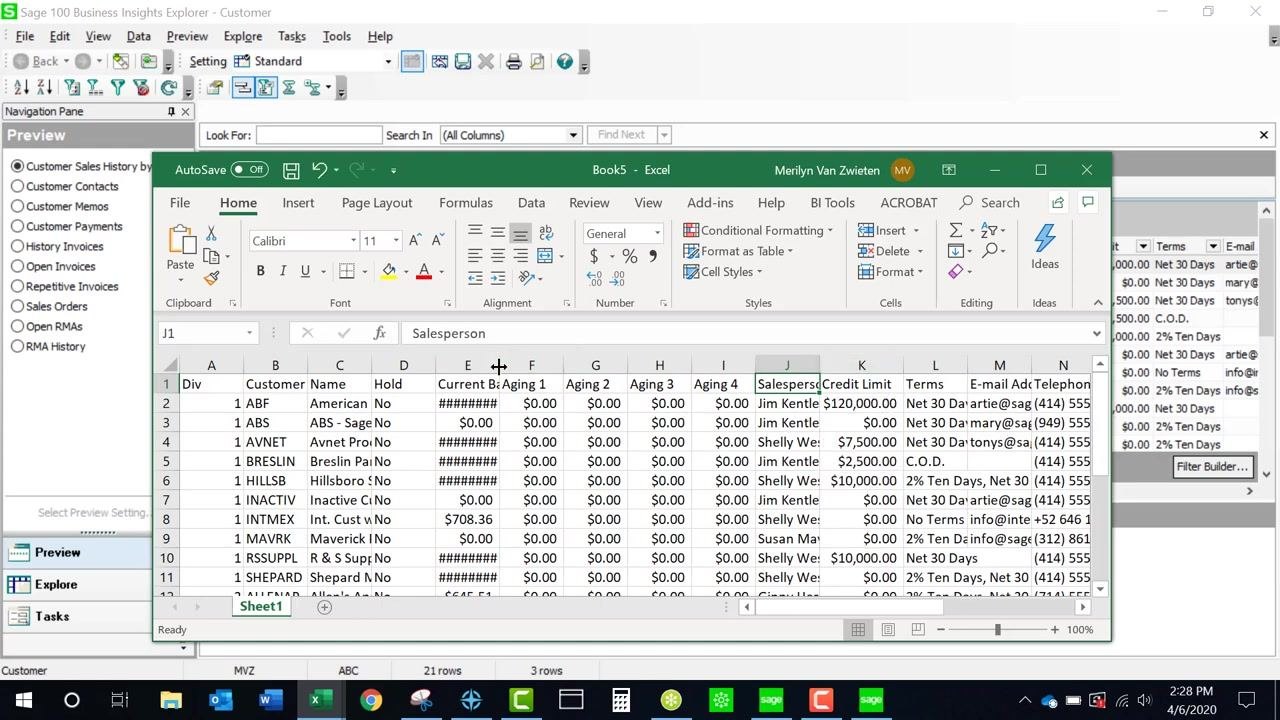Click the Format Painter brush icon
The width and height of the screenshot is (1280, 720).
pyautogui.click(x=211, y=278)
